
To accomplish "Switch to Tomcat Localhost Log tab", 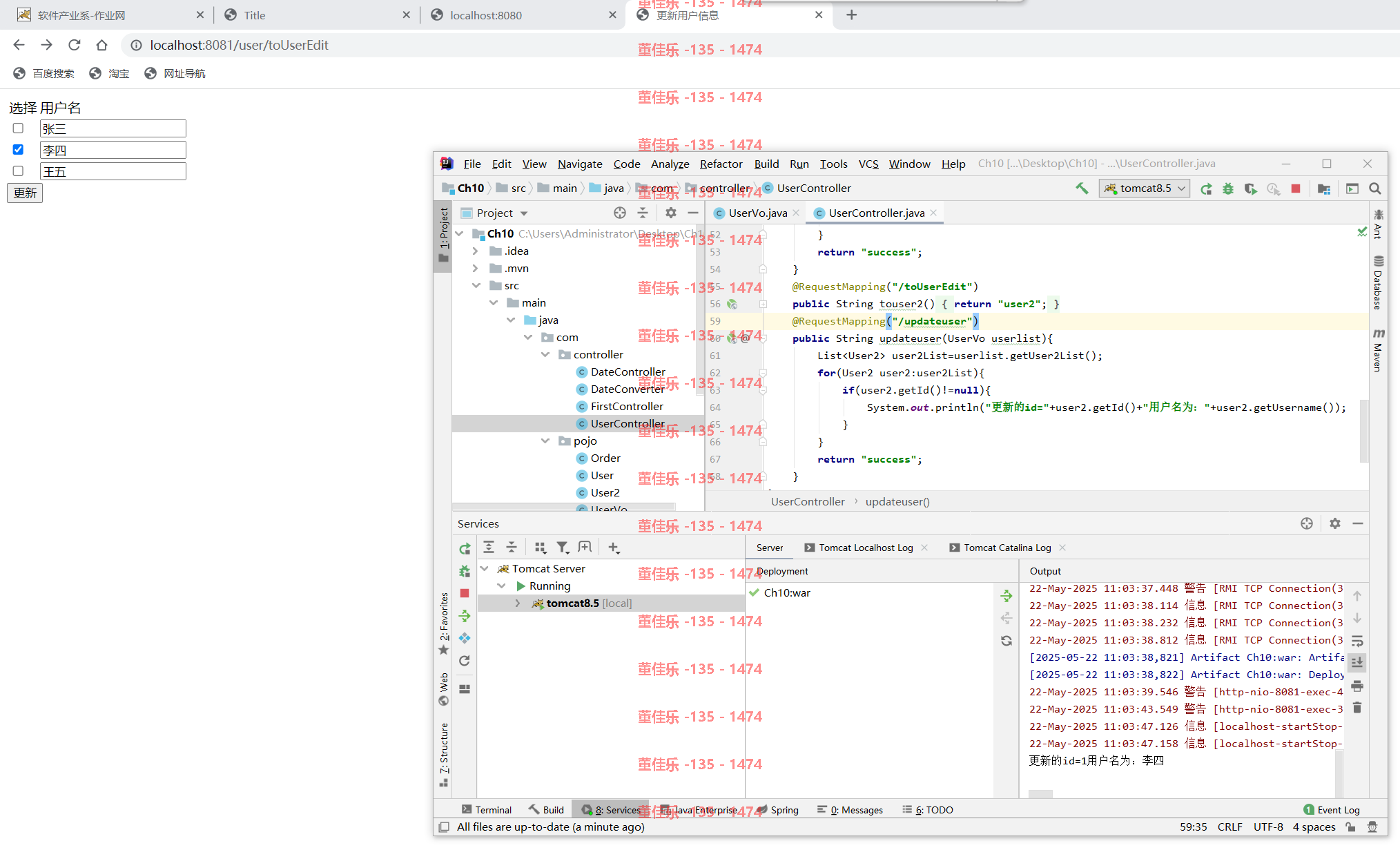I will (866, 548).
